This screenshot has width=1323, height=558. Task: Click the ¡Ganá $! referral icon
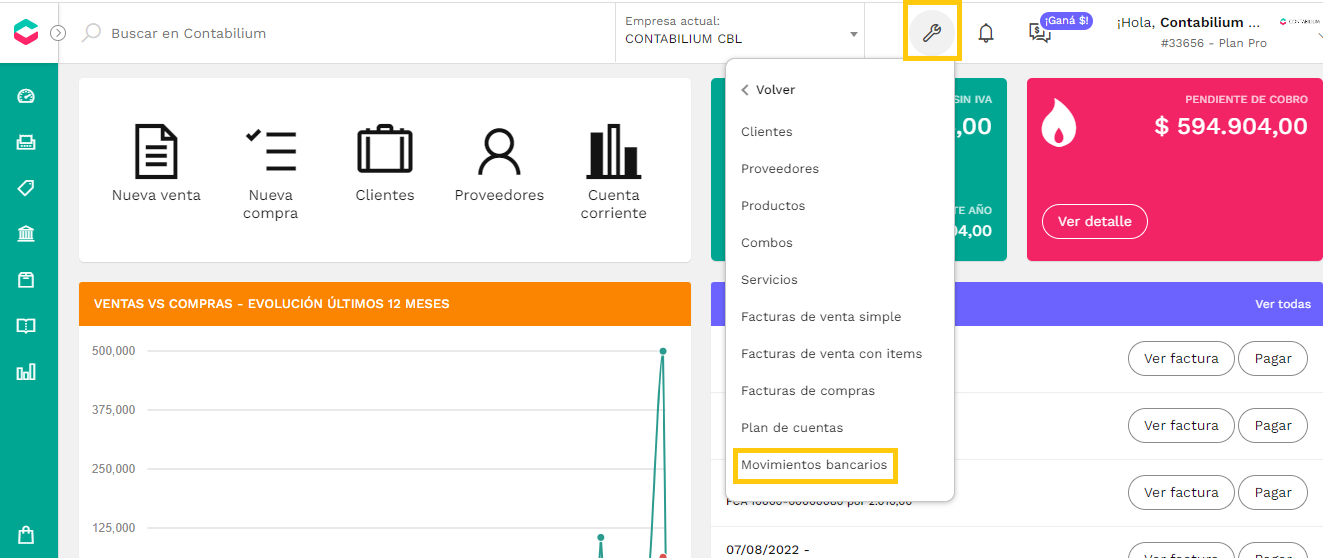1040,33
